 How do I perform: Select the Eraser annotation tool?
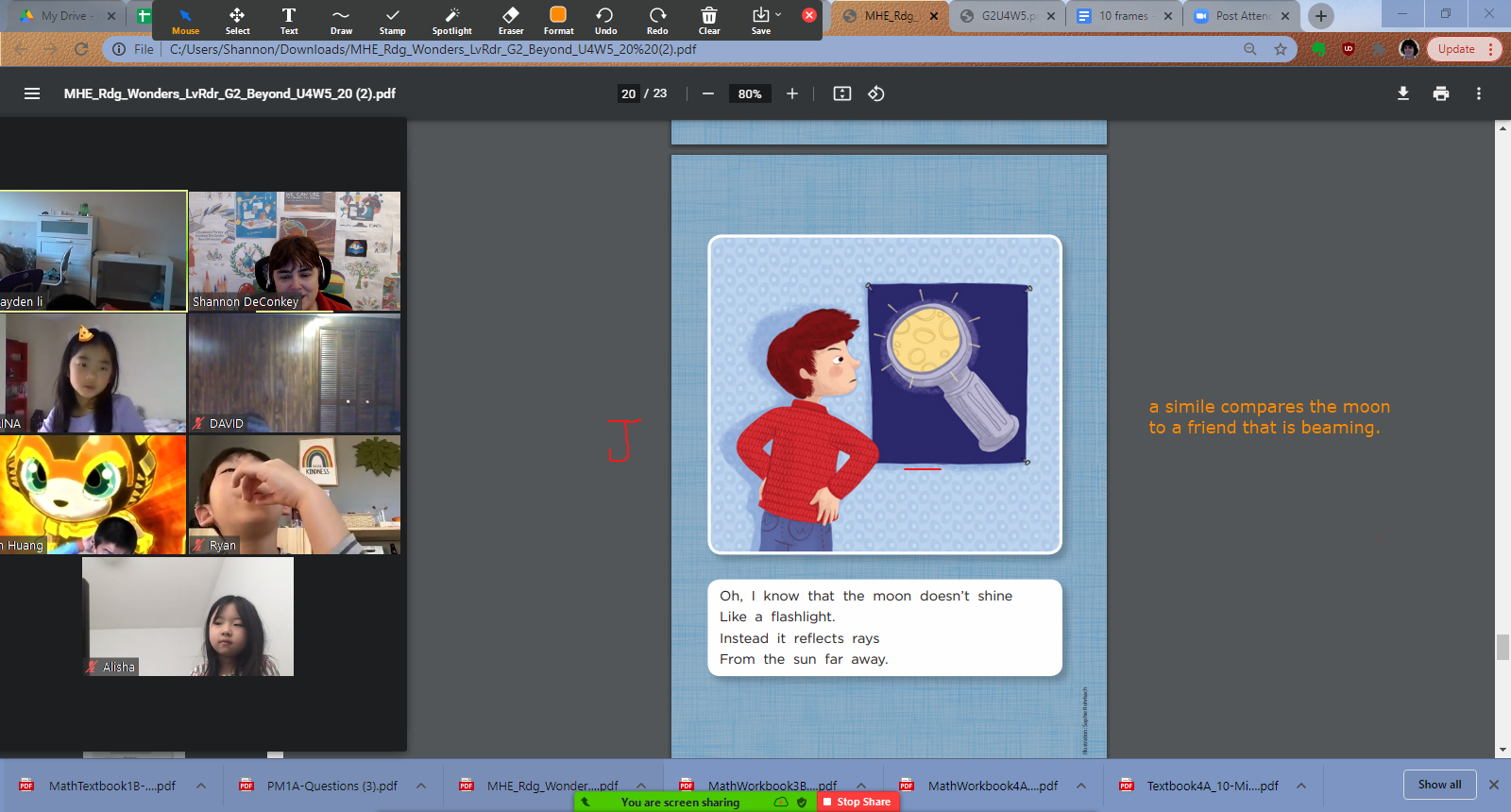(x=511, y=21)
